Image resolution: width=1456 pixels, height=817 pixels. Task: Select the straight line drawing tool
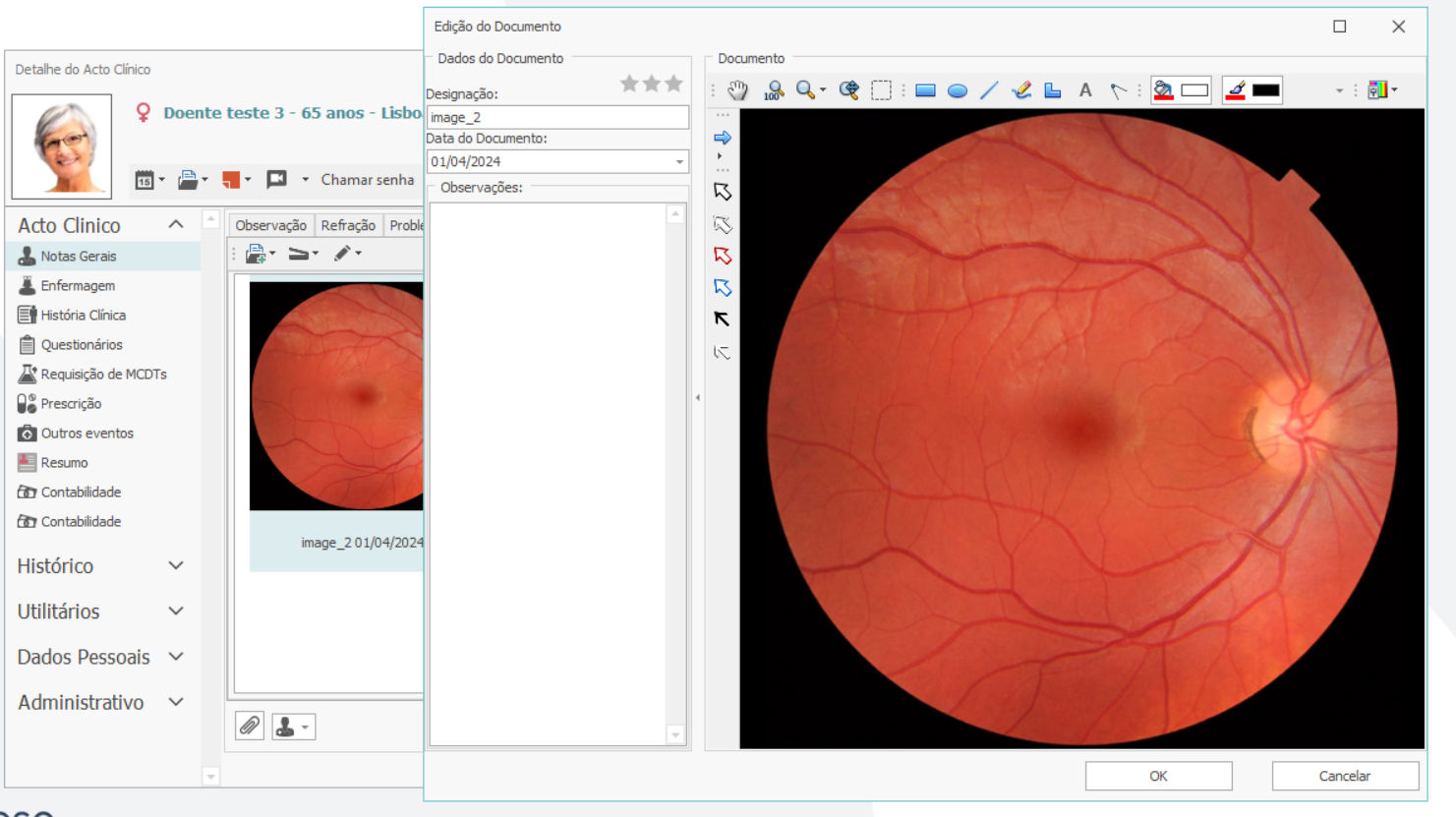[989, 90]
